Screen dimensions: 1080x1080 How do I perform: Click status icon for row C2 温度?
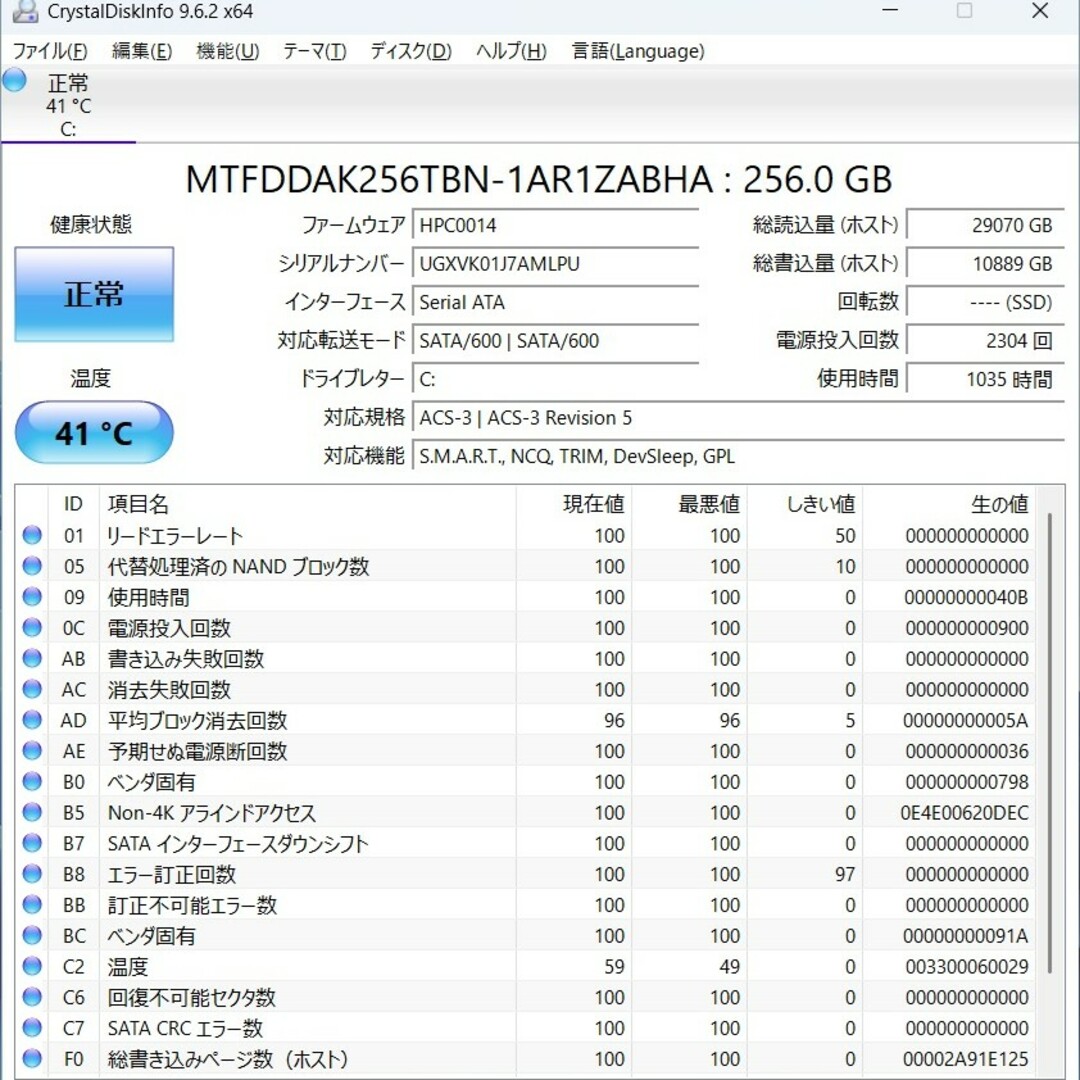32,966
